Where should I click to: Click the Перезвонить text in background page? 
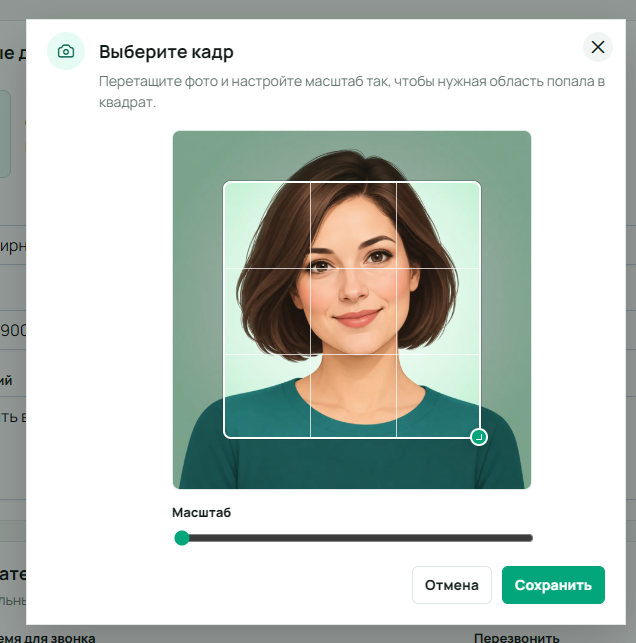click(517, 638)
